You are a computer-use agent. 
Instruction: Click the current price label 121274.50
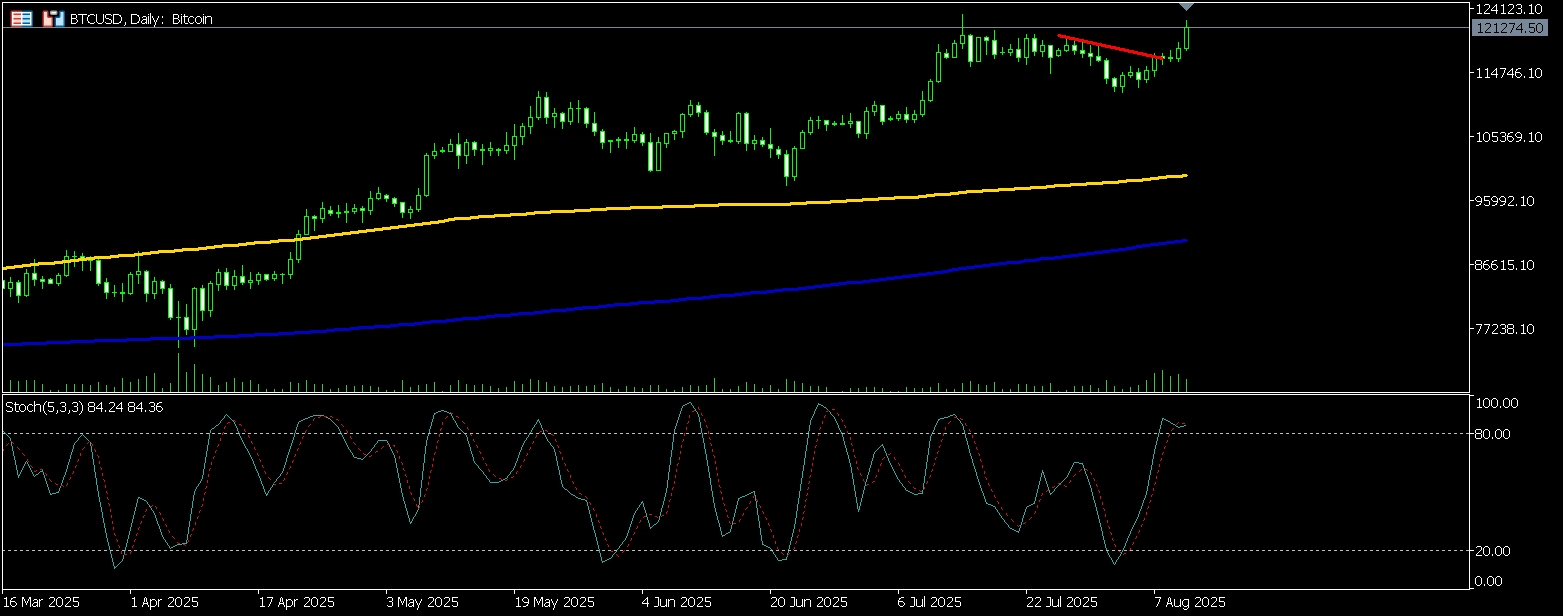click(x=1505, y=28)
